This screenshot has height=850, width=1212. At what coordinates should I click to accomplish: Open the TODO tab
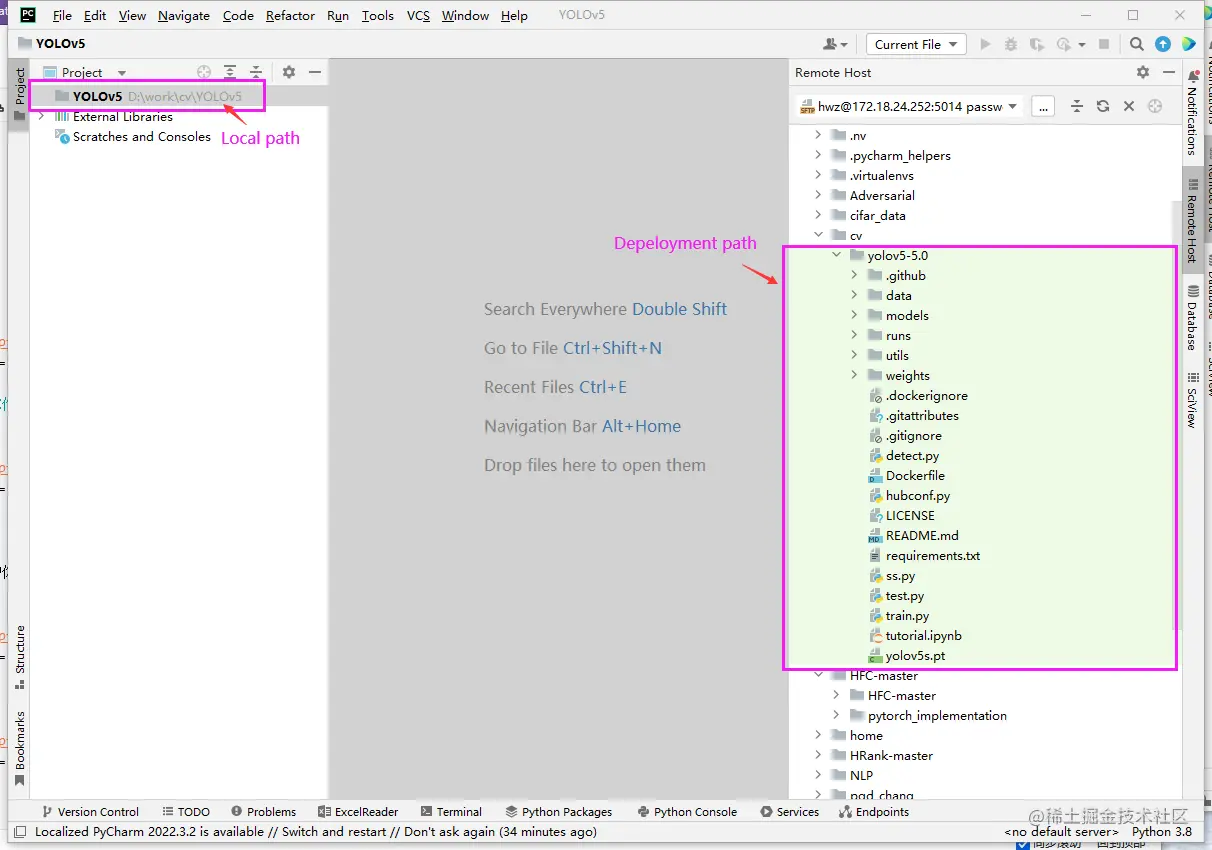coord(185,812)
